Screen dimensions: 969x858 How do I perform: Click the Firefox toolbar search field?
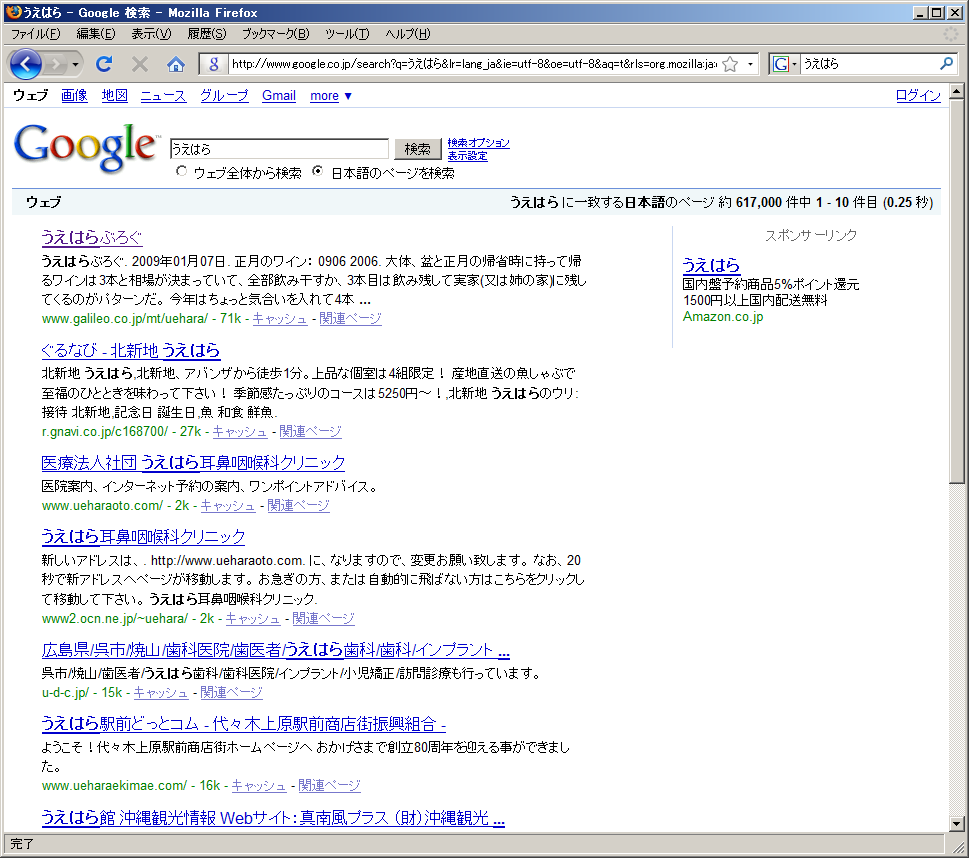point(868,64)
